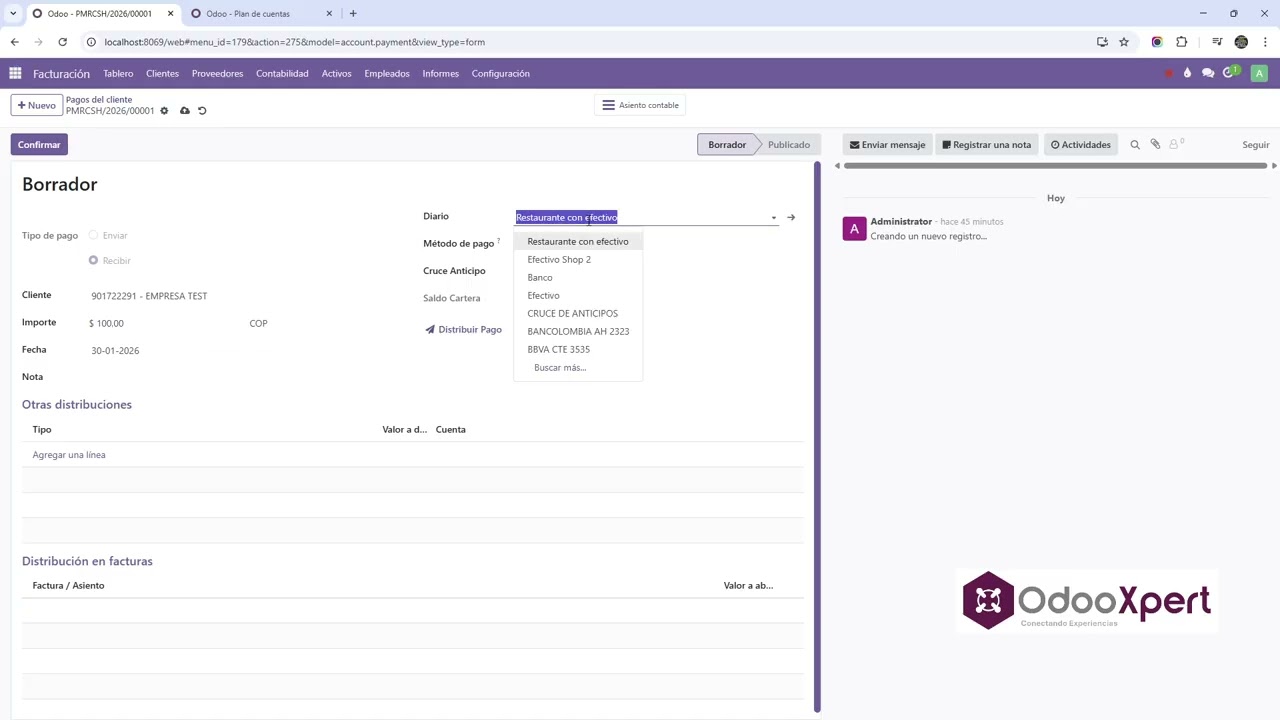Create a new record with Nuevo
The width and height of the screenshot is (1280, 720).
coord(36,105)
